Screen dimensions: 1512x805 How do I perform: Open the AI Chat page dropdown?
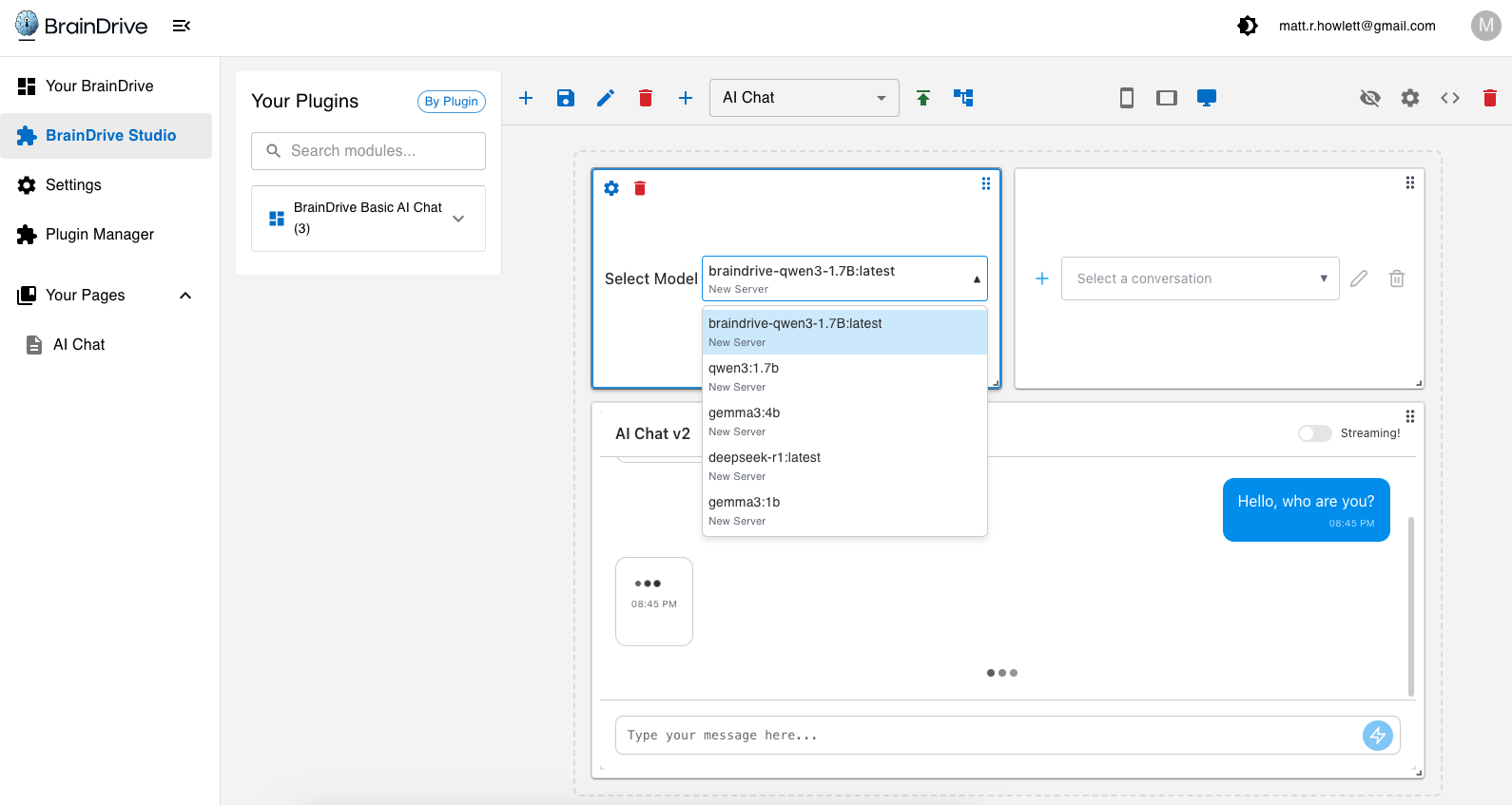click(x=804, y=98)
